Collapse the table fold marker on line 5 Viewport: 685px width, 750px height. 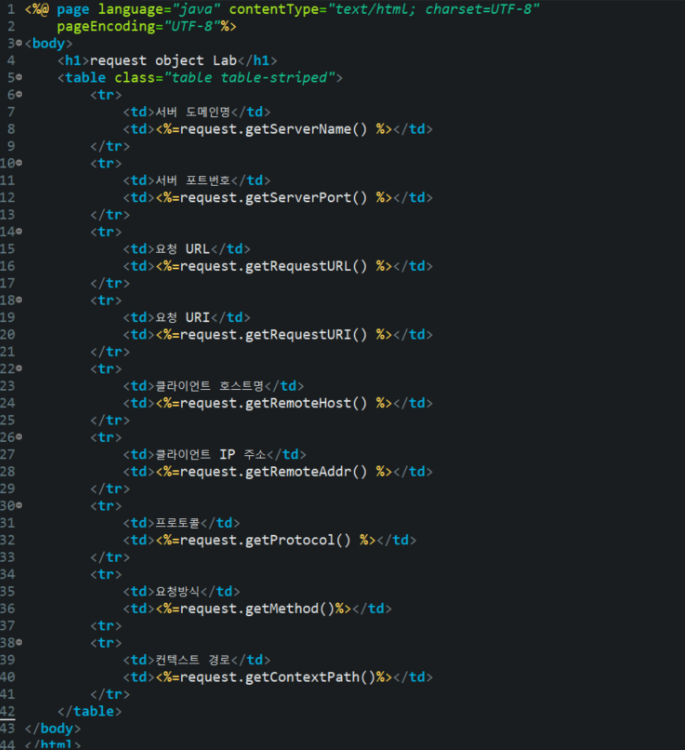click(x=19, y=77)
